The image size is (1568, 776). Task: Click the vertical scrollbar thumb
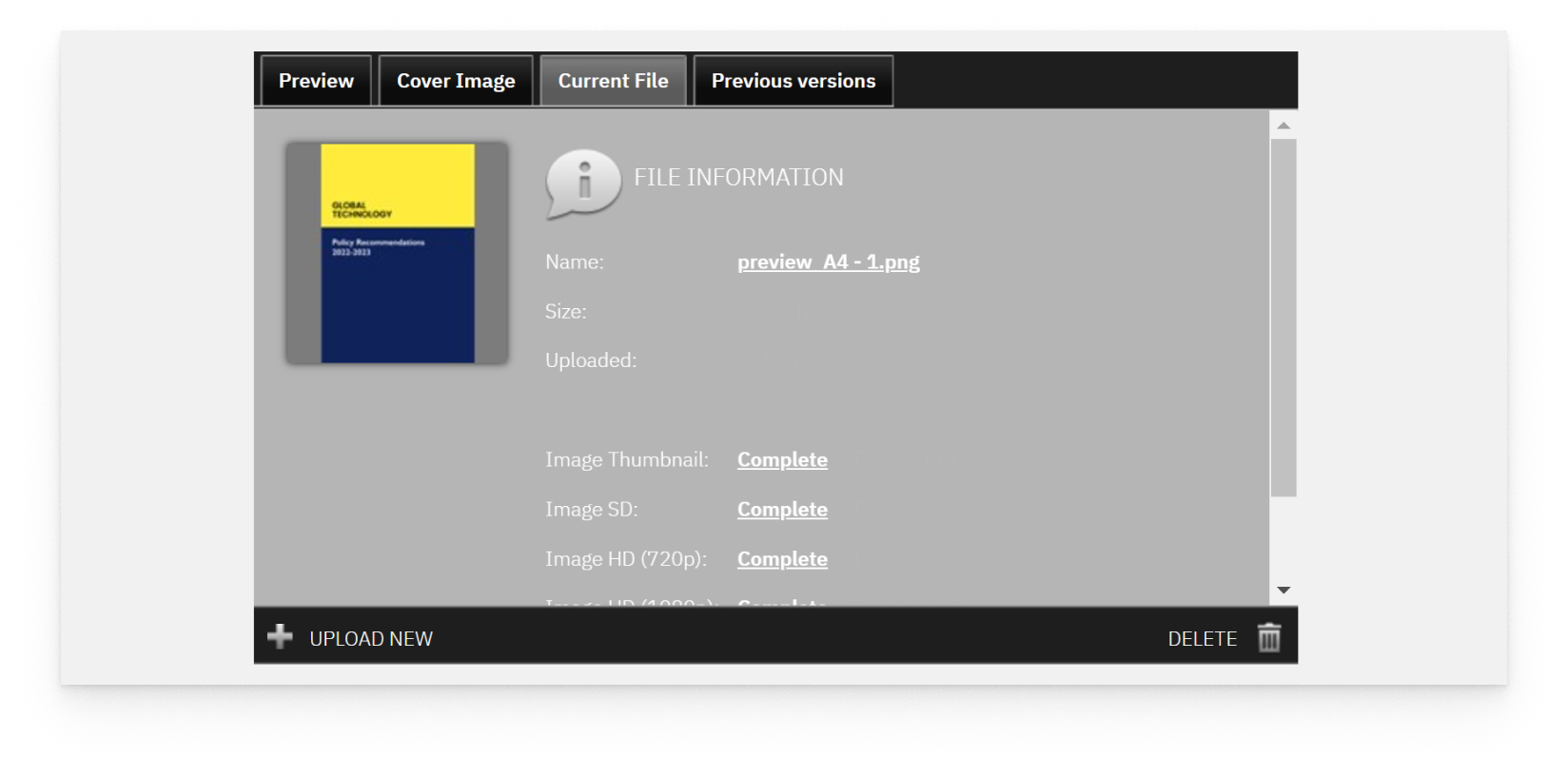[1284, 318]
